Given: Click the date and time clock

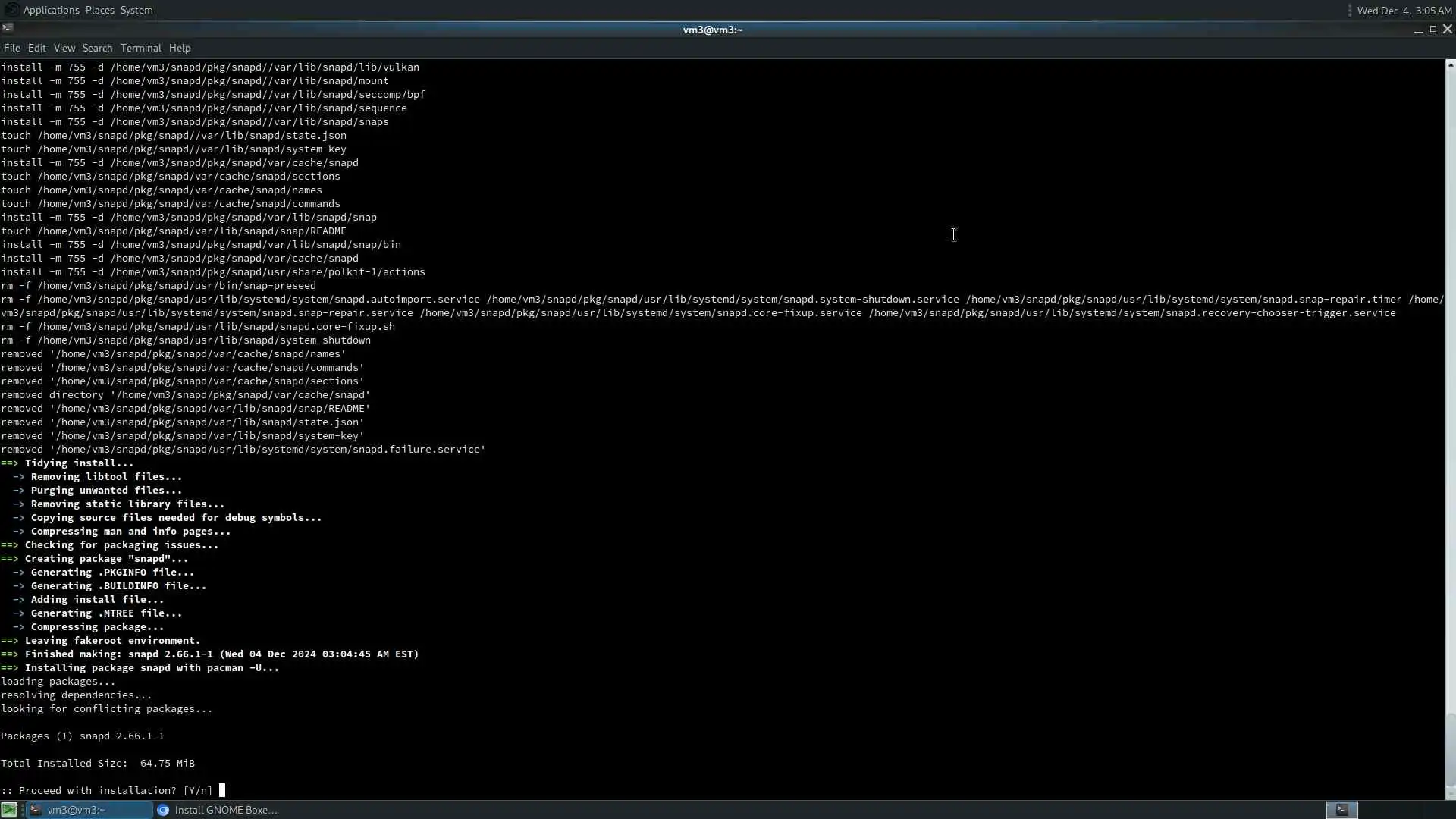Looking at the screenshot, I should pyautogui.click(x=1404, y=11).
